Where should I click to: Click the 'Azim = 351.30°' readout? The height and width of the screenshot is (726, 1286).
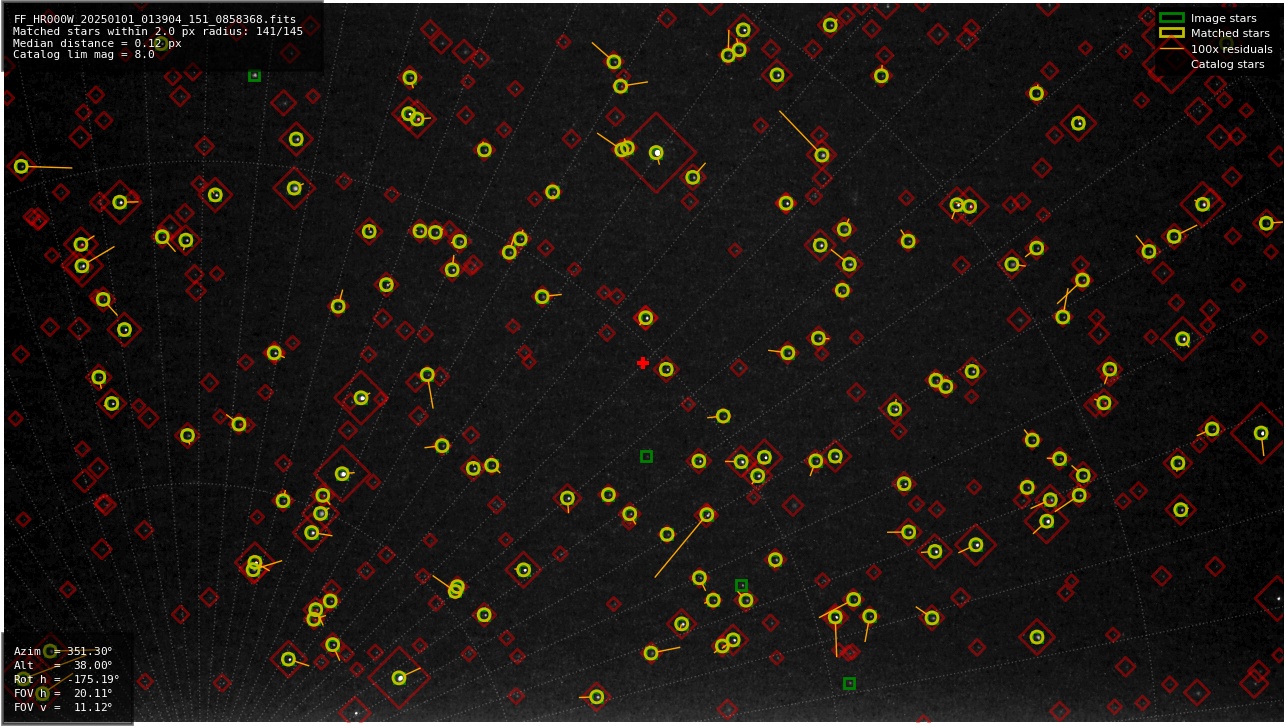pyautogui.click(x=63, y=651)
